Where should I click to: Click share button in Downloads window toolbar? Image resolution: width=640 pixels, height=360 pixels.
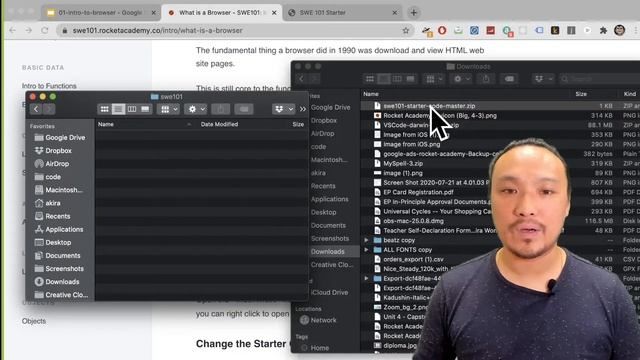486,79
